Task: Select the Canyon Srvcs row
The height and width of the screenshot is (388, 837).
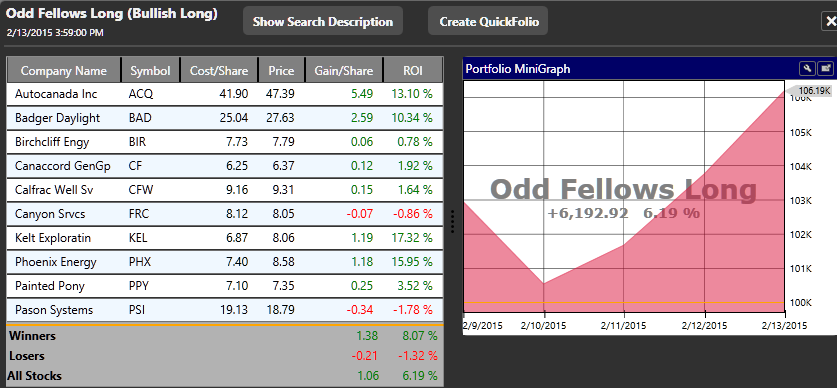Action: [225, 214]
